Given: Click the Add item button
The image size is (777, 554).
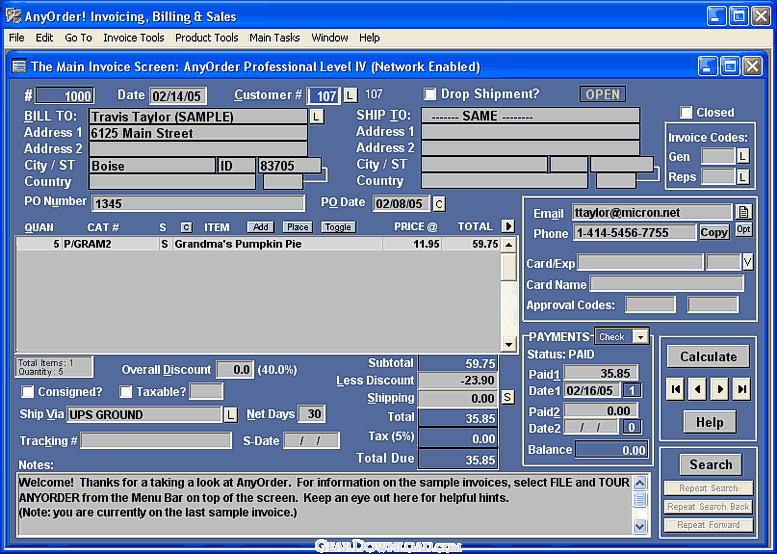Looking at the screenshot, I should (x=261, y=227).
